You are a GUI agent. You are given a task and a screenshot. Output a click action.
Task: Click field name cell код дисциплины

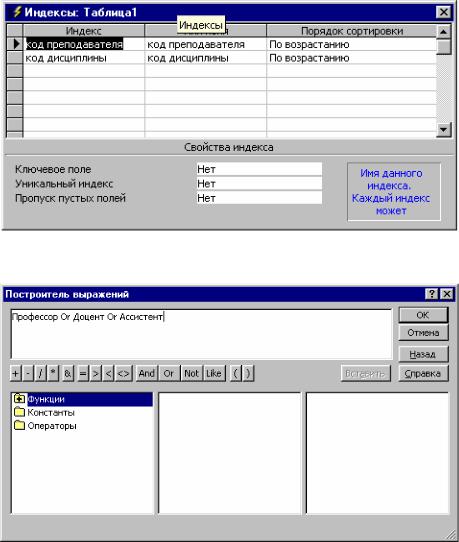[206, 58]
